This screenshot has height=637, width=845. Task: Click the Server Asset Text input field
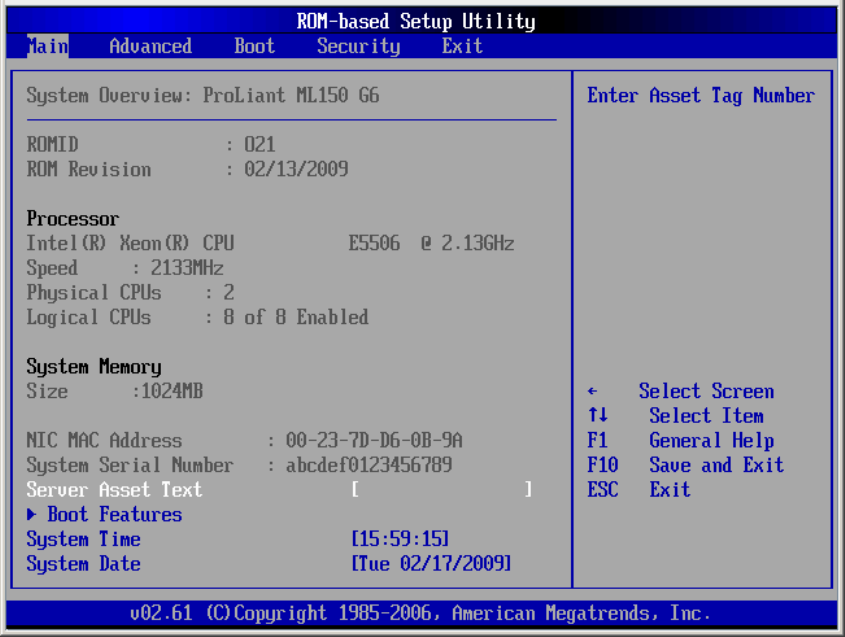click(441, 489)
